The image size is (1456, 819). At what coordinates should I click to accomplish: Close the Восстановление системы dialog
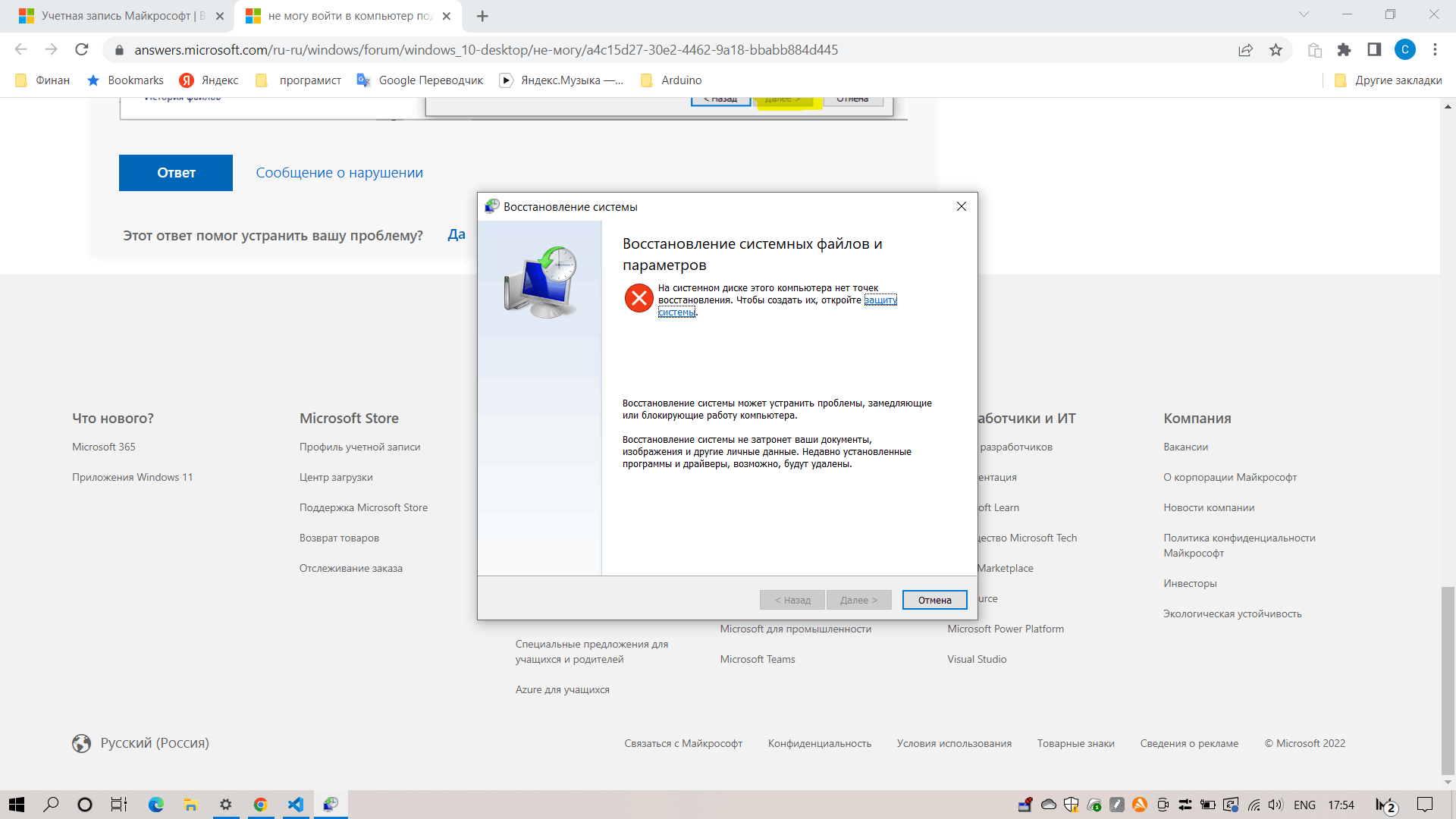[961, 206]
